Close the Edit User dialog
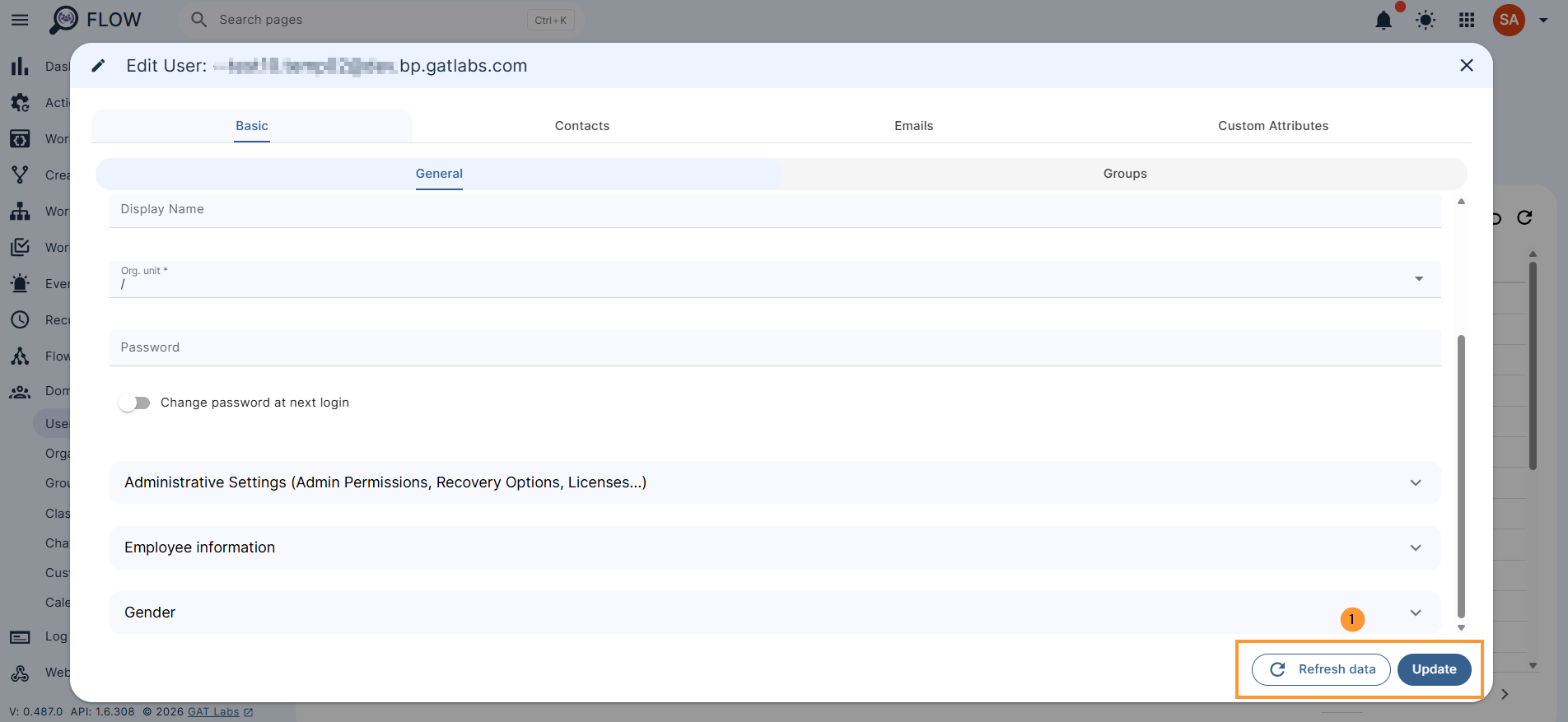1568x722 pixels. pos(1466,65)
